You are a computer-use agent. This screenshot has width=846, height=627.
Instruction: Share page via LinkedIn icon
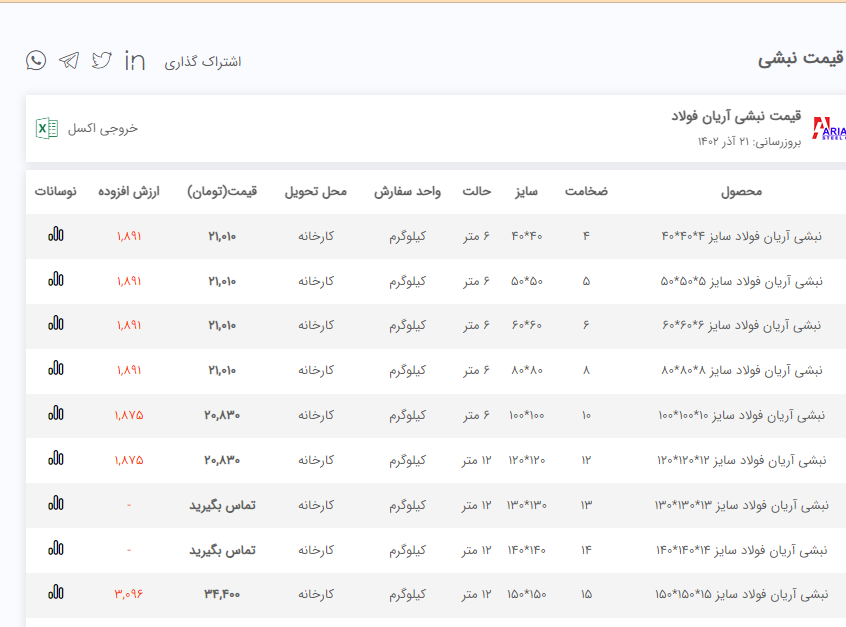tap(135, 61)
